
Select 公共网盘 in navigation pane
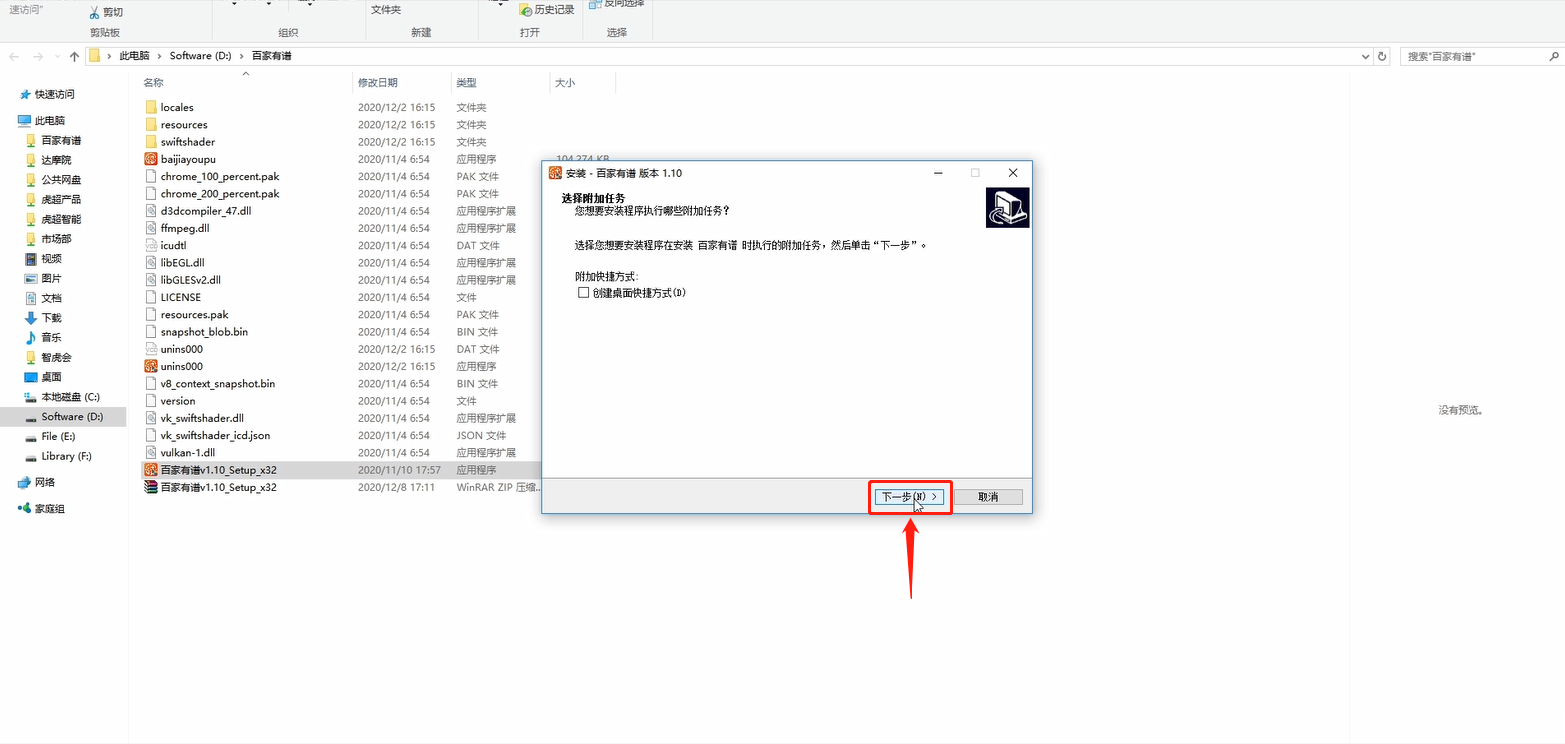61,180
